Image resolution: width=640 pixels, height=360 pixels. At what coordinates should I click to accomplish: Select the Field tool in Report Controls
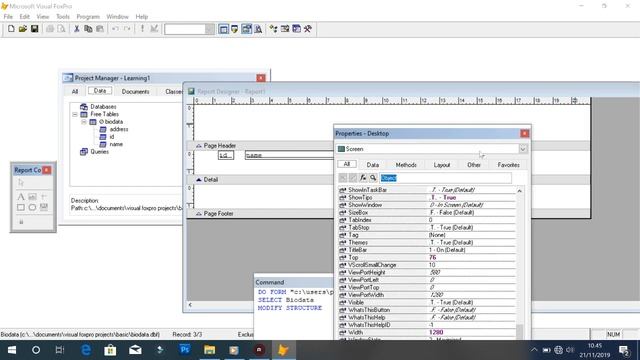click(32, 197)
